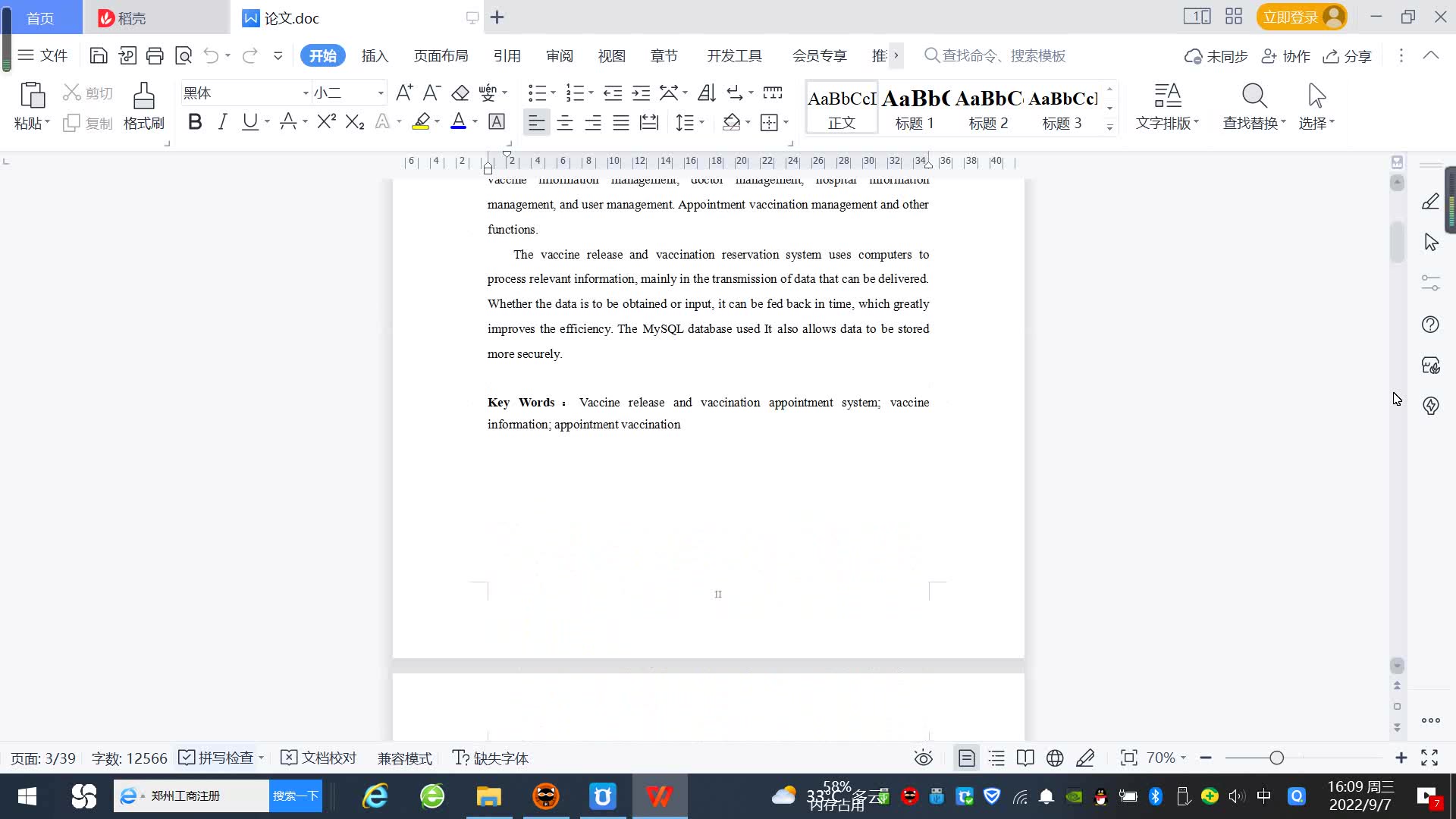Click the clear formatting eraser icon
1456x819 pixels.
click(x=460, y=93)
